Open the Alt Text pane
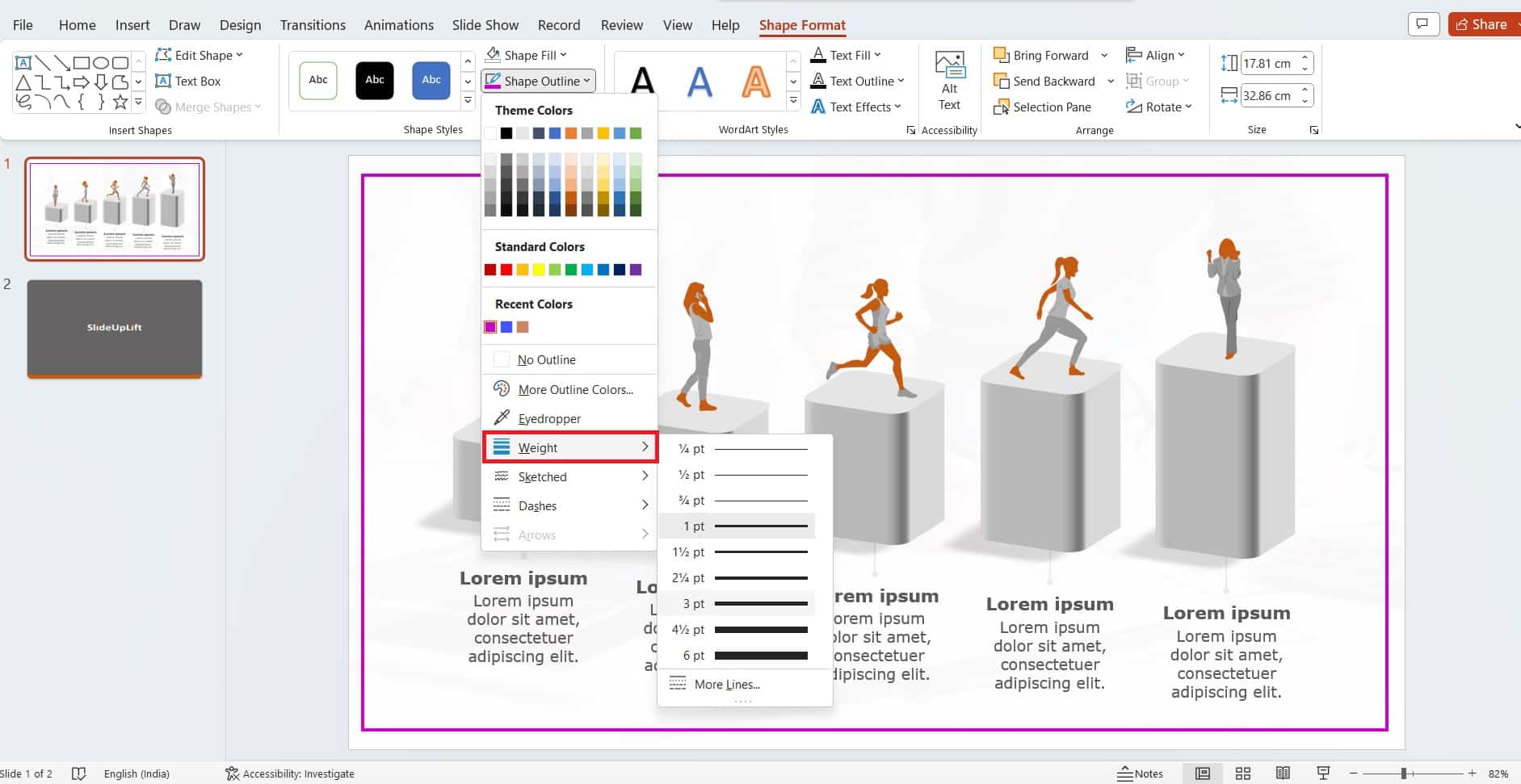Screen dimensions: 1521x784 coord(949,80)
